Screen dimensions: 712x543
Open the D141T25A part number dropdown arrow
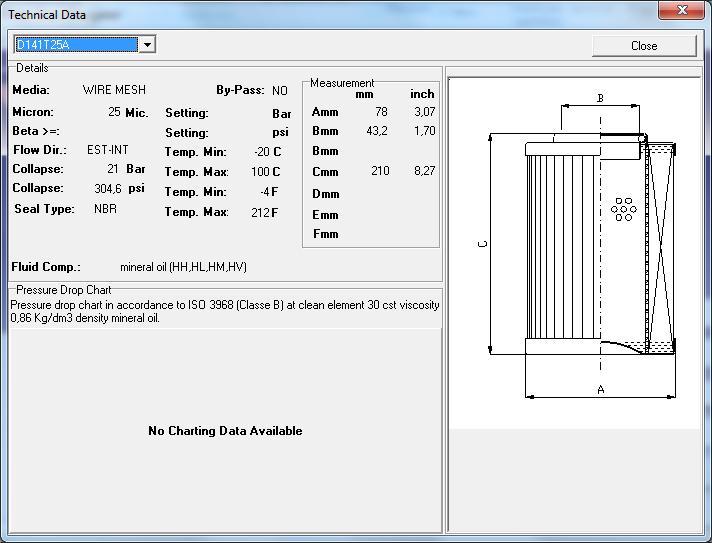click(x=147, y=44)
